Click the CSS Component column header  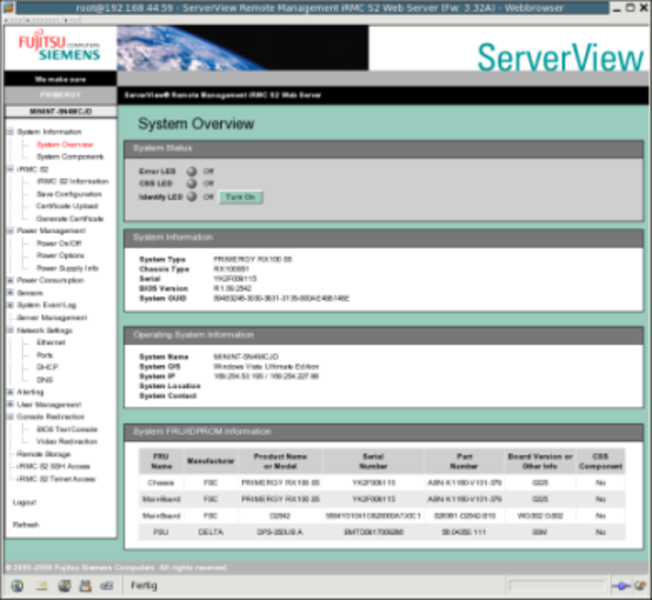pyautogui.click(x=600, y=462)
